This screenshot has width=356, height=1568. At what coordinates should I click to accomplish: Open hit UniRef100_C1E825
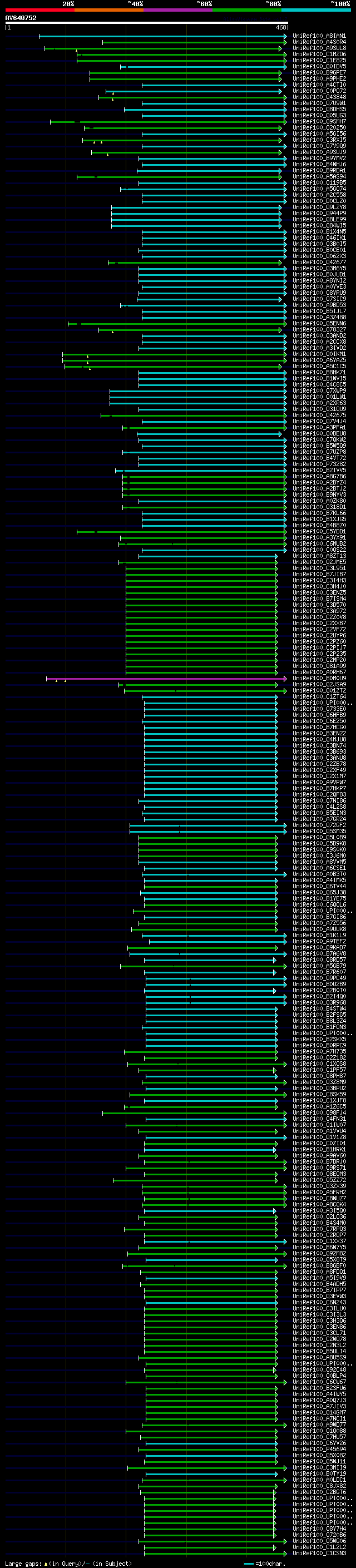pyautogui.click(x=319, y=60)
